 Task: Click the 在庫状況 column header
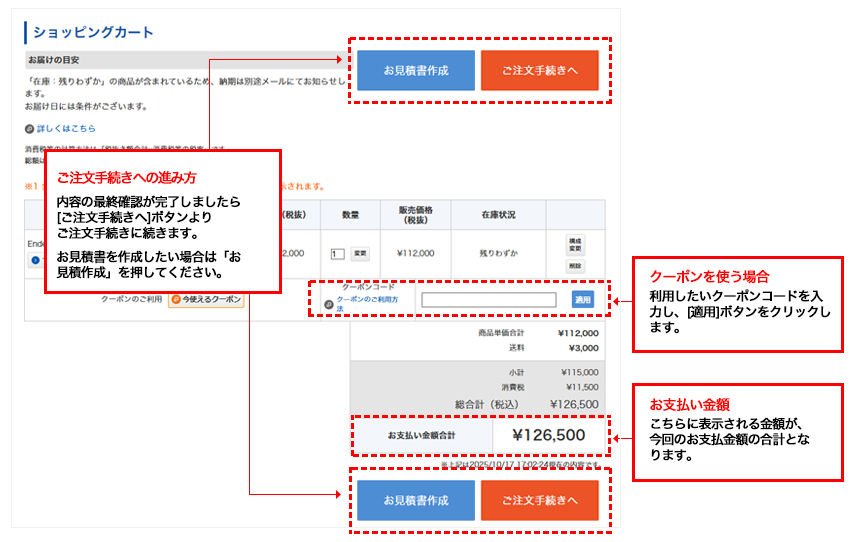499,215
